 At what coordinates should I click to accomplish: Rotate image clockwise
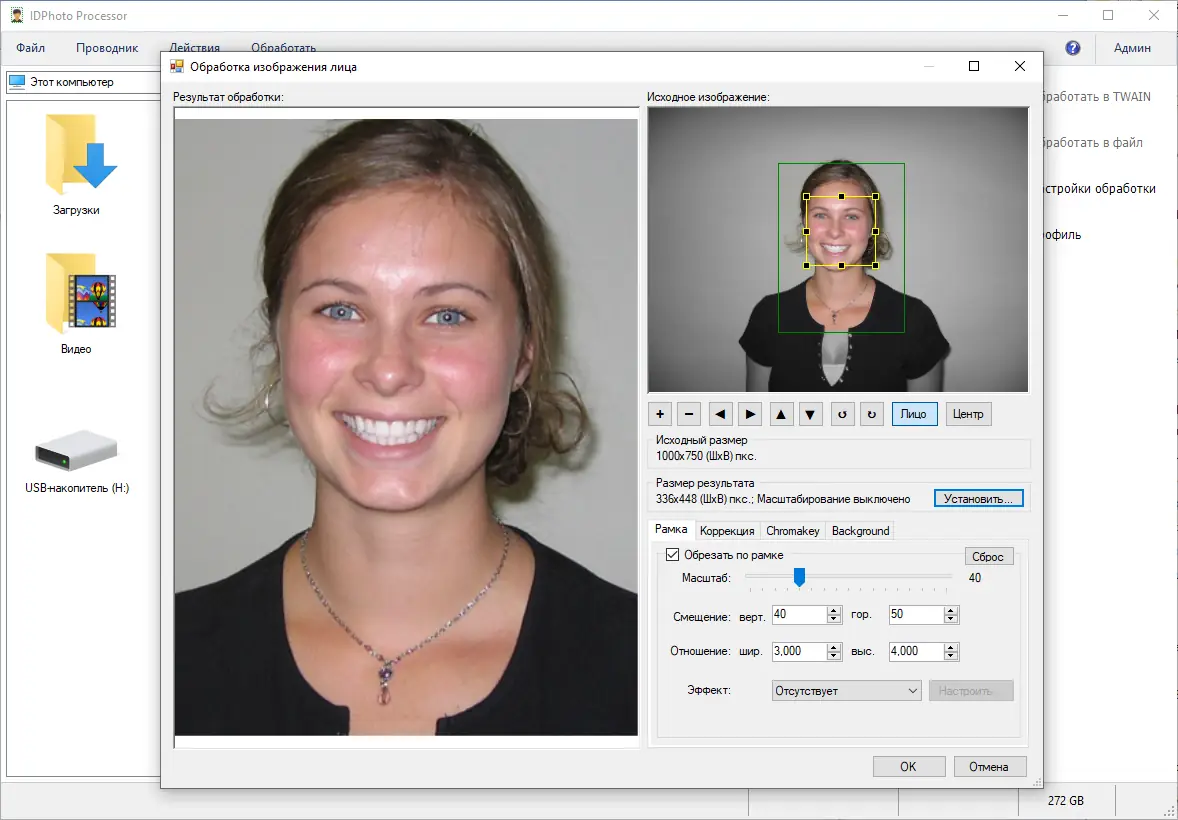pyautogui.click(x=871, y=414)
